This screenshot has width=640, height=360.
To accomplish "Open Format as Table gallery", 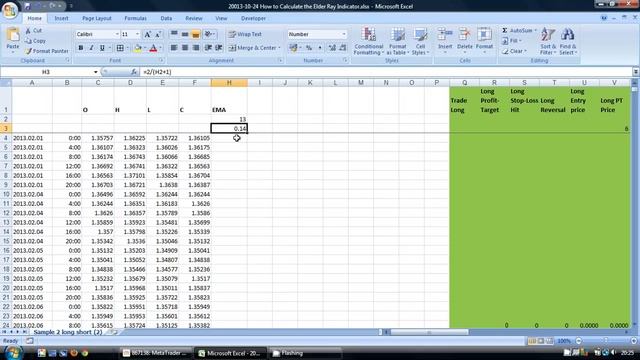I will point(398,41).
